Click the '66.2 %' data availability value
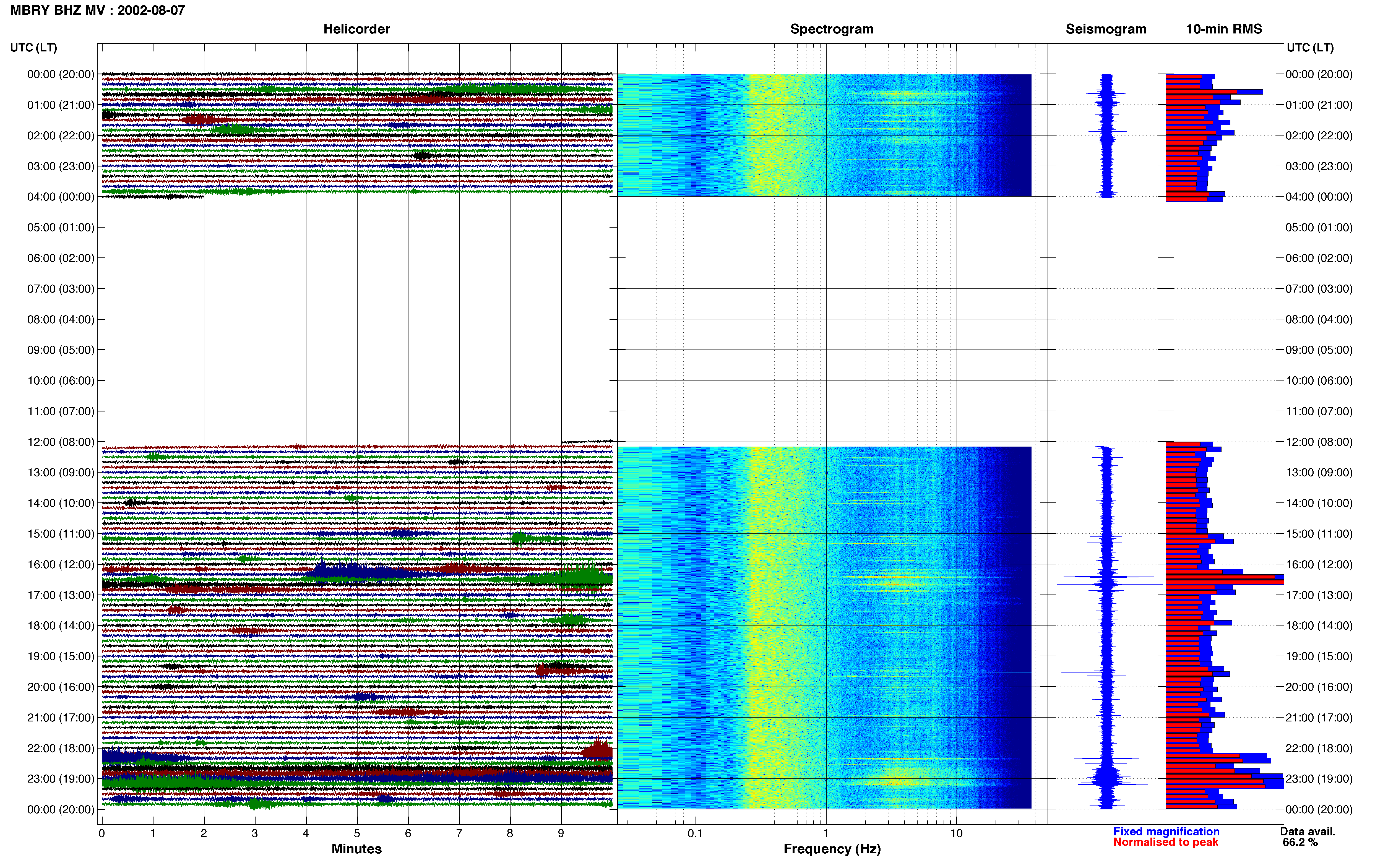 (1300, 842)
